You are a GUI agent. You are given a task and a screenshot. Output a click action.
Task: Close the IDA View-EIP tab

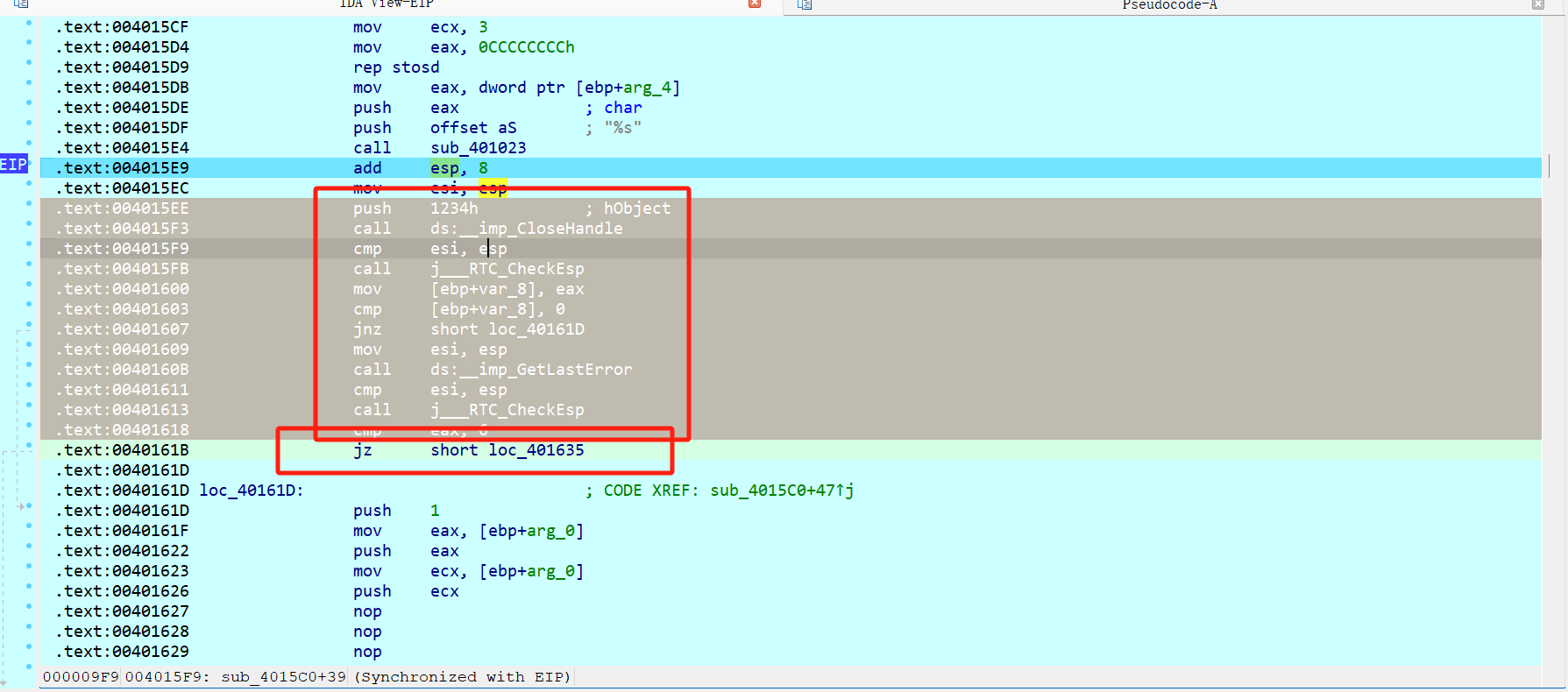click(754, 4)
